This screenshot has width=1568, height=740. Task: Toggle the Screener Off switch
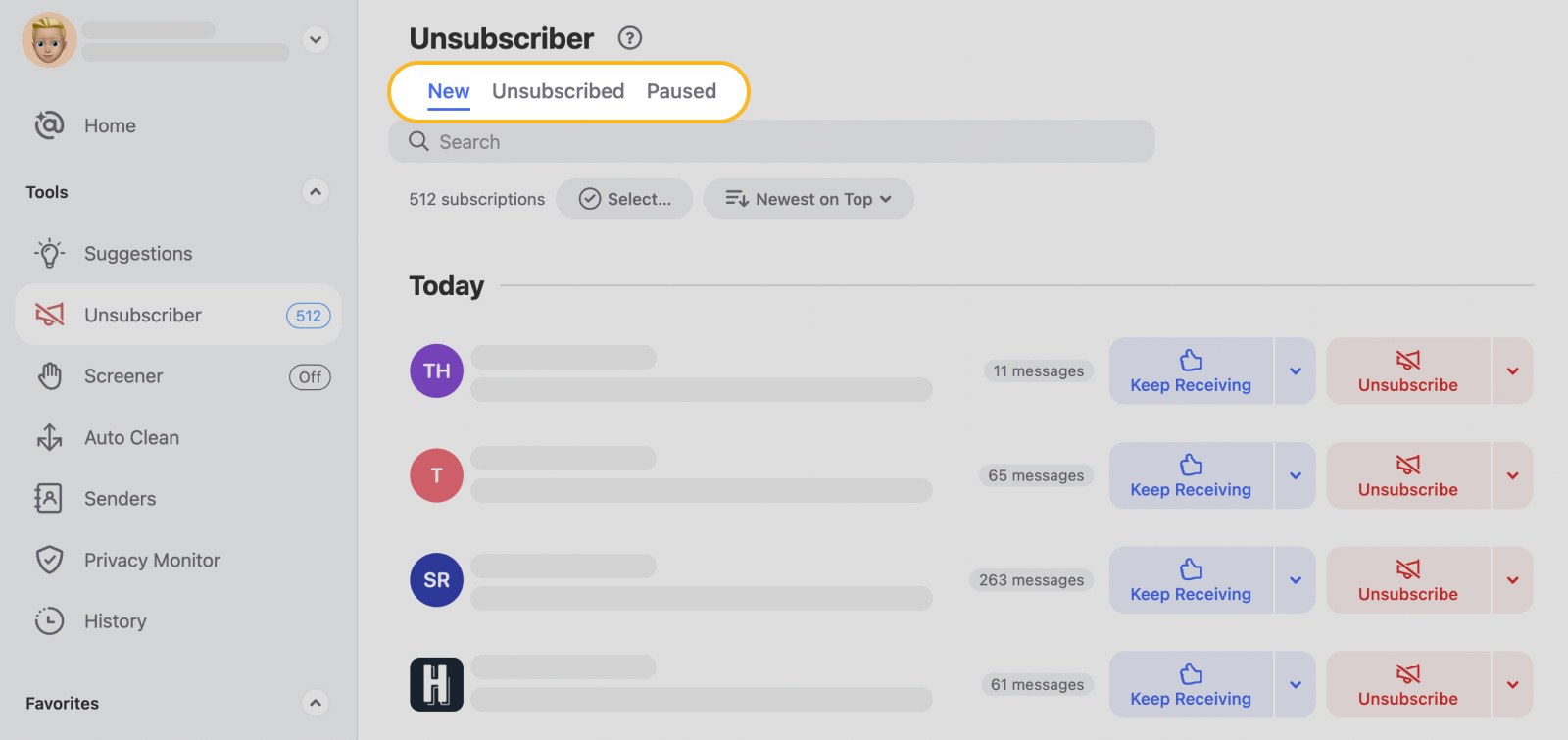click(x=310, y=377)
